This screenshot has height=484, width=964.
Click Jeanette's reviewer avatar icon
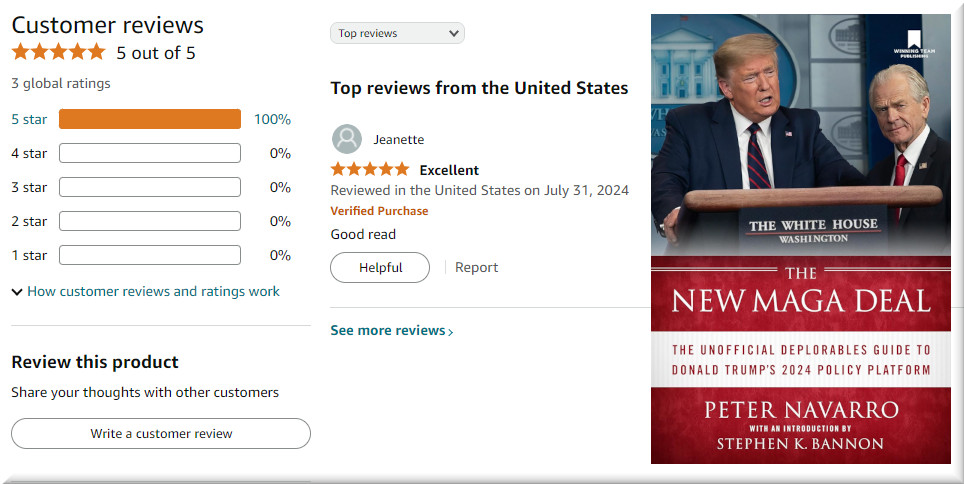[347, 139]
